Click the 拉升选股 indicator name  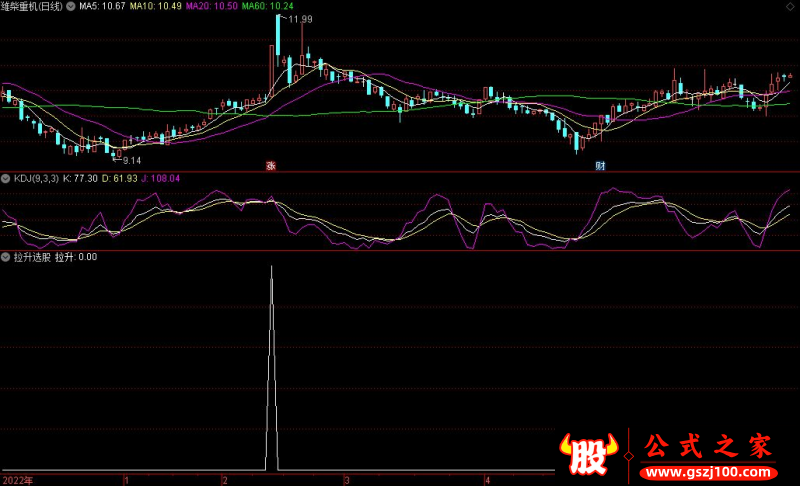[x=32, y=257]
